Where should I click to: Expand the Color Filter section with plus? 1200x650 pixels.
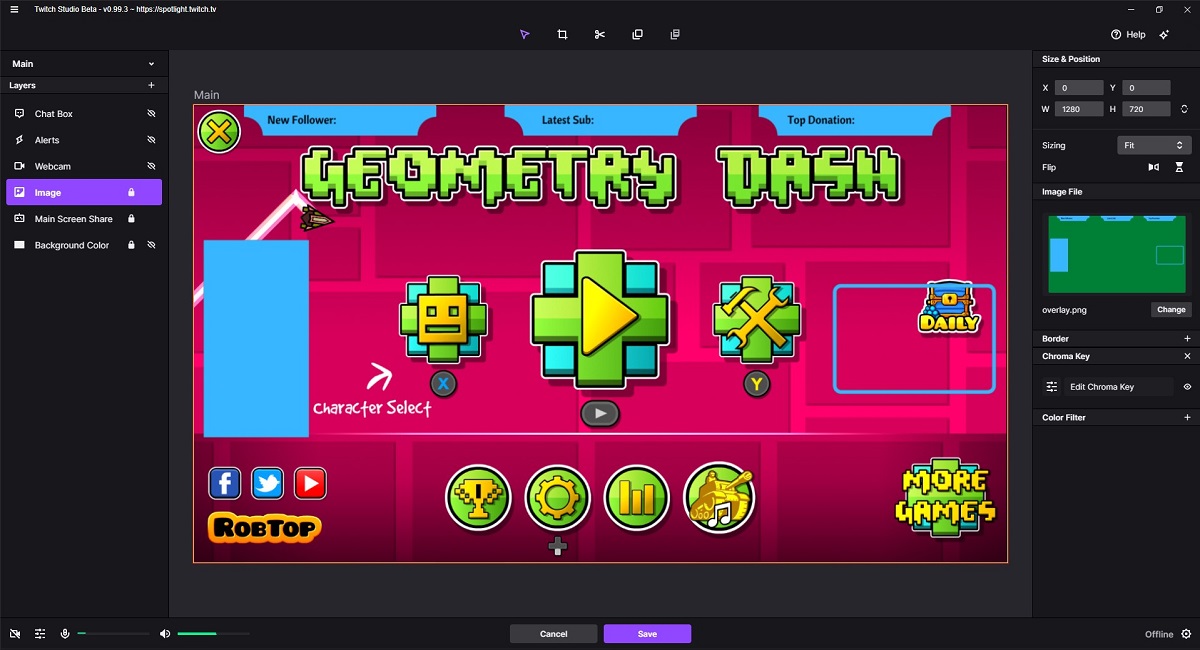(x=1187, y=417)
